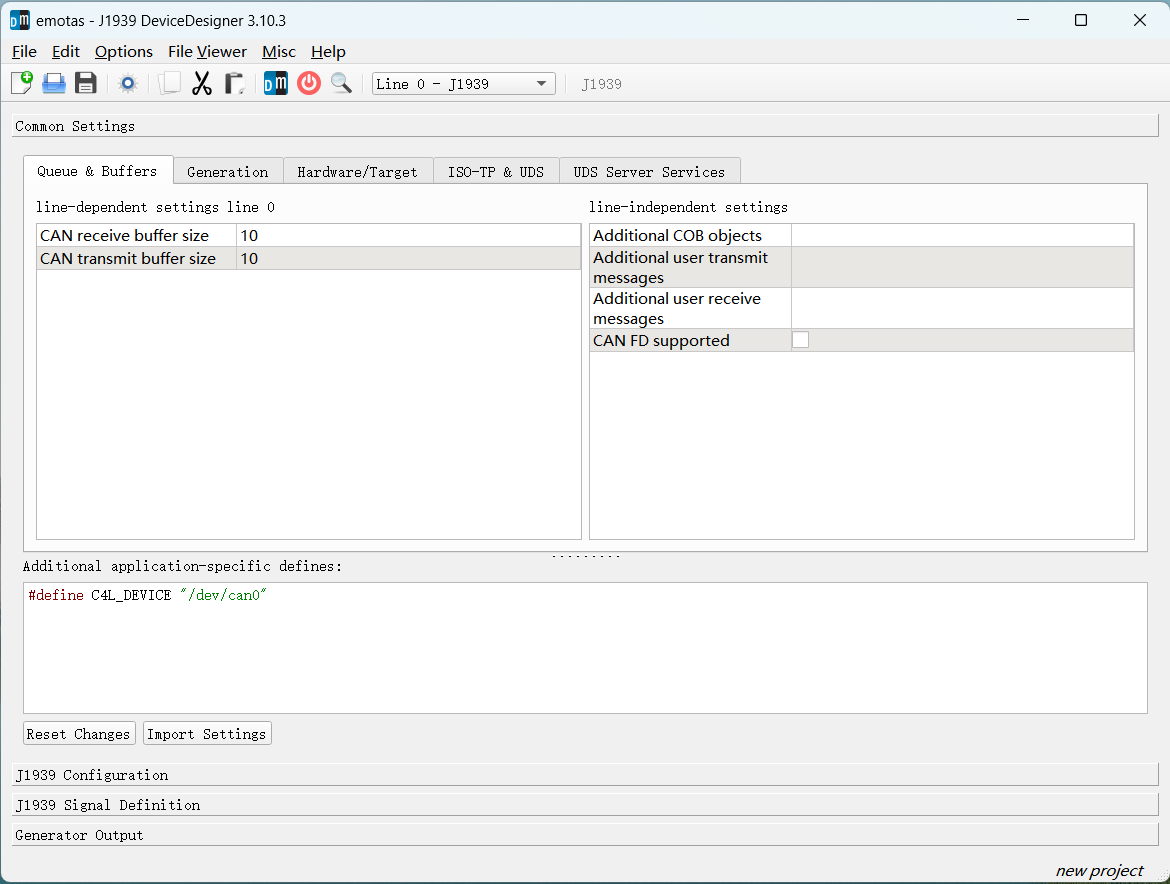Open the Line 0 - J1939 dropdown
This screenshot has width=1170, height=884.
point(463,84)
